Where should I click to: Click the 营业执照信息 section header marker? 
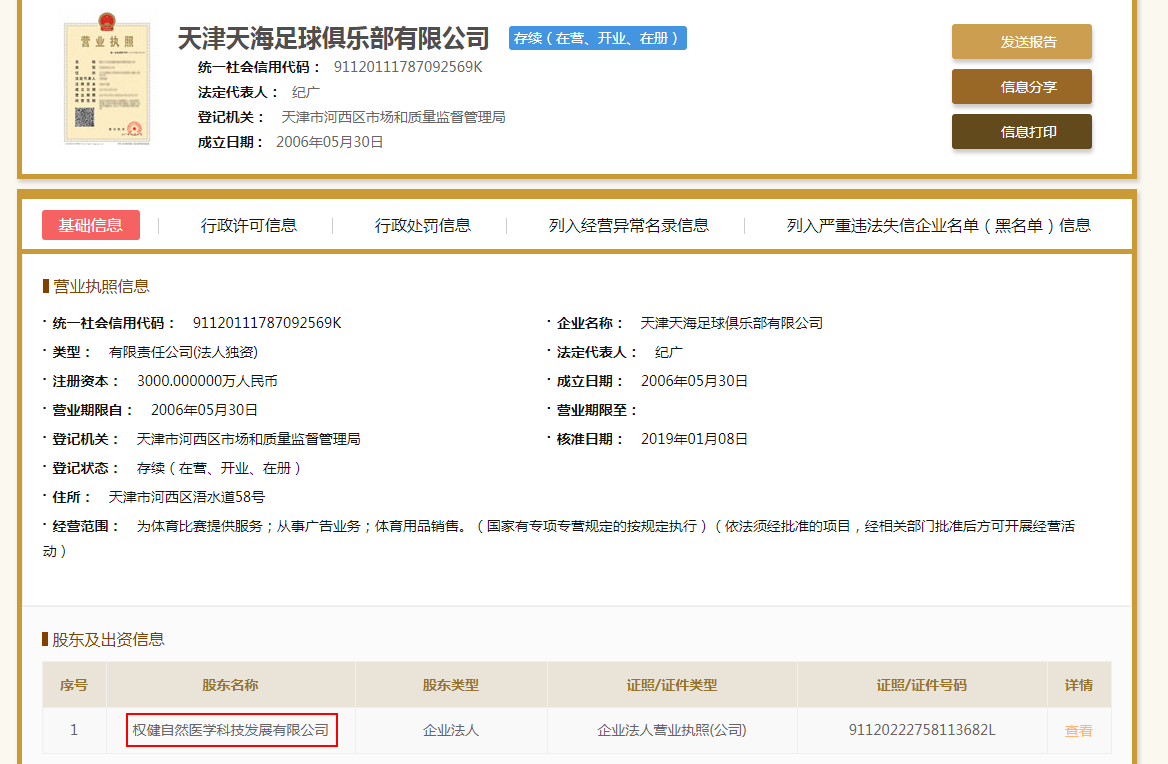44,285
